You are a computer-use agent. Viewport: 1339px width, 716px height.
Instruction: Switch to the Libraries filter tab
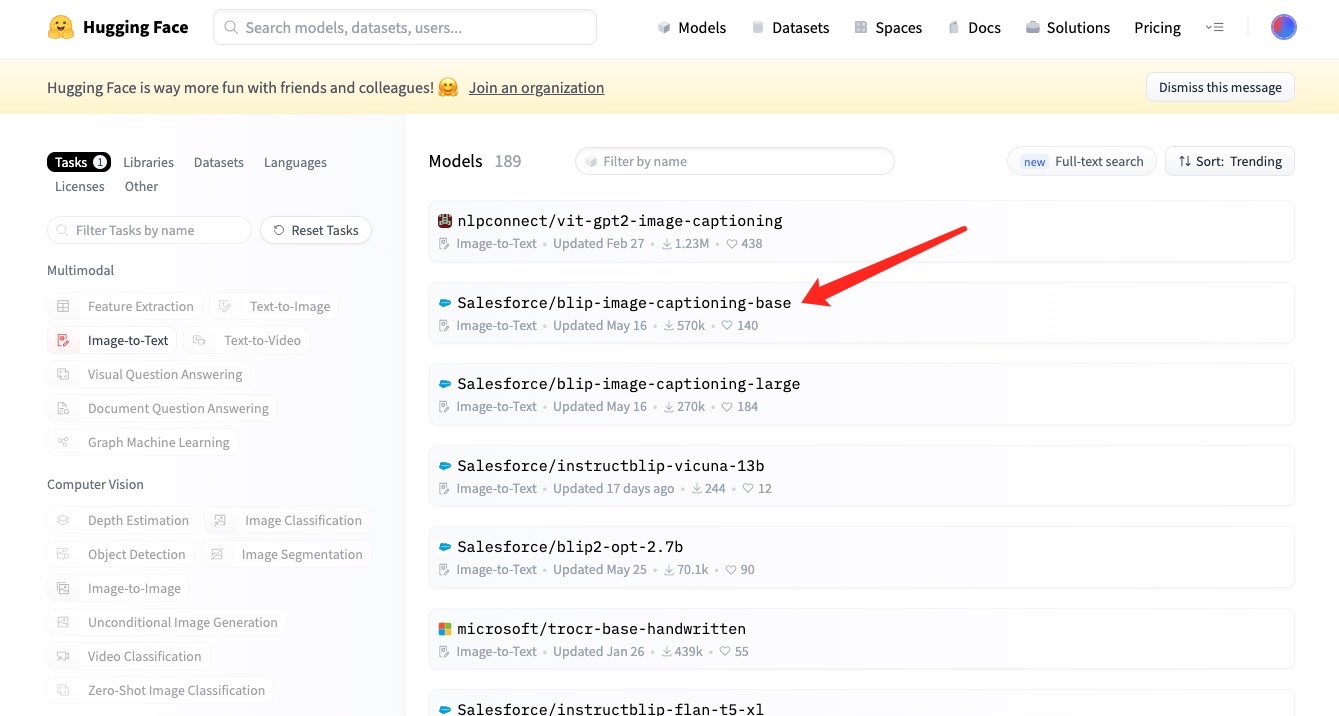(x=148, y=162)
